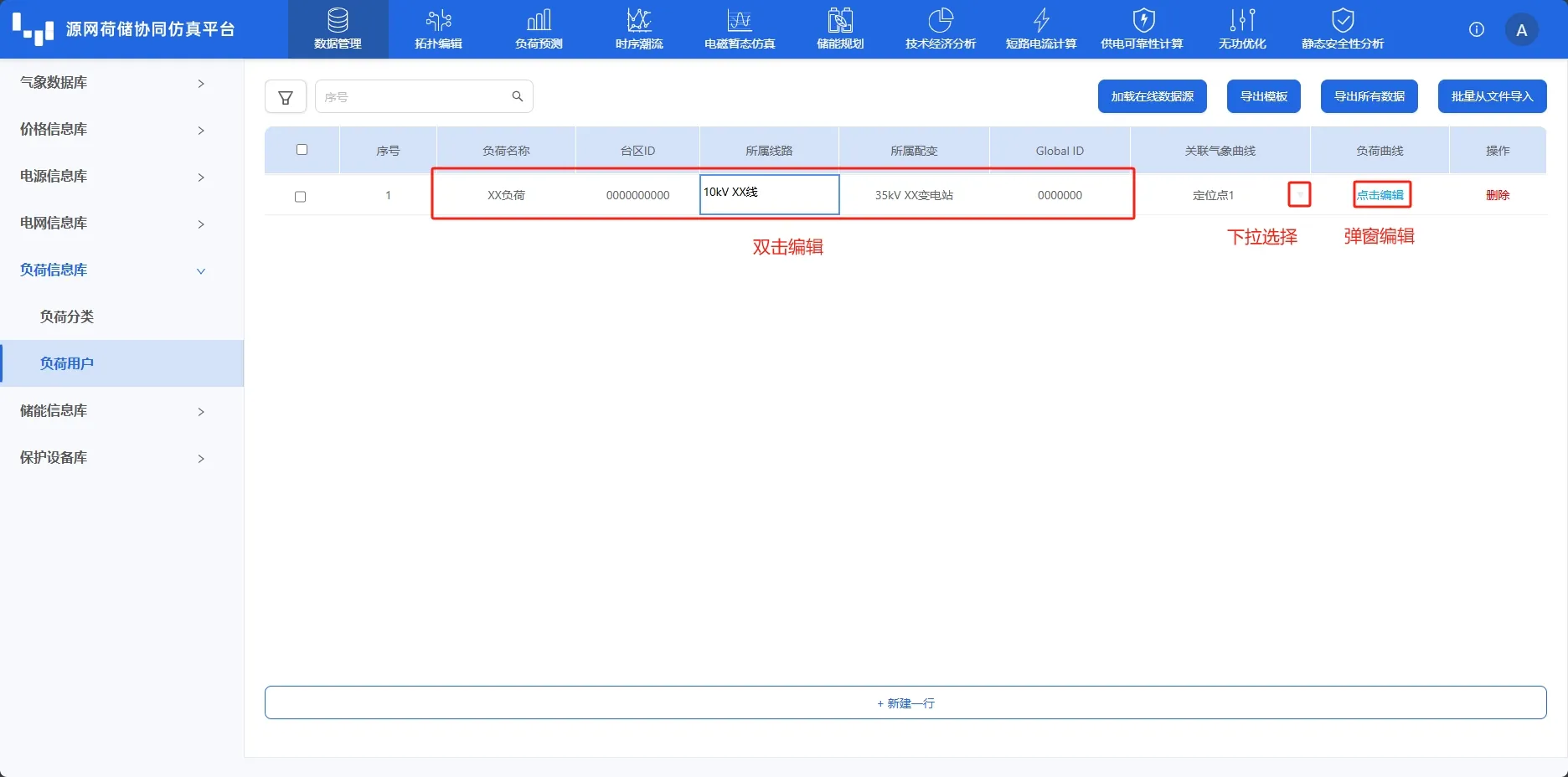Click the info icon in header

tap(1477, 29)
